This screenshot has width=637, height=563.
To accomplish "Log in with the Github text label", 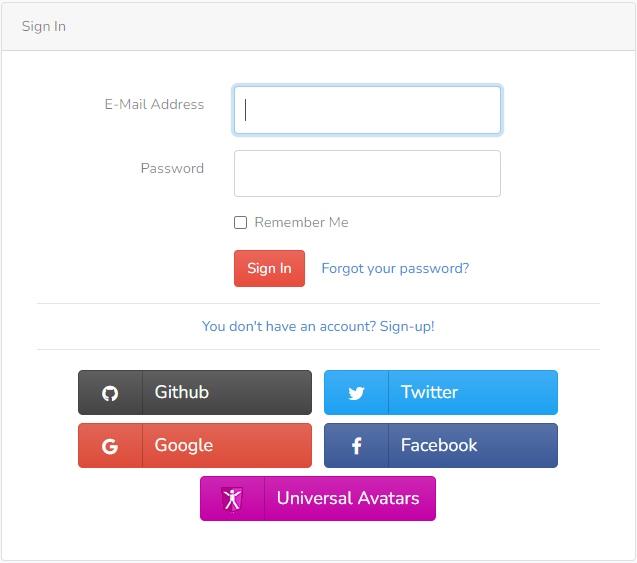I will [182, 392].
